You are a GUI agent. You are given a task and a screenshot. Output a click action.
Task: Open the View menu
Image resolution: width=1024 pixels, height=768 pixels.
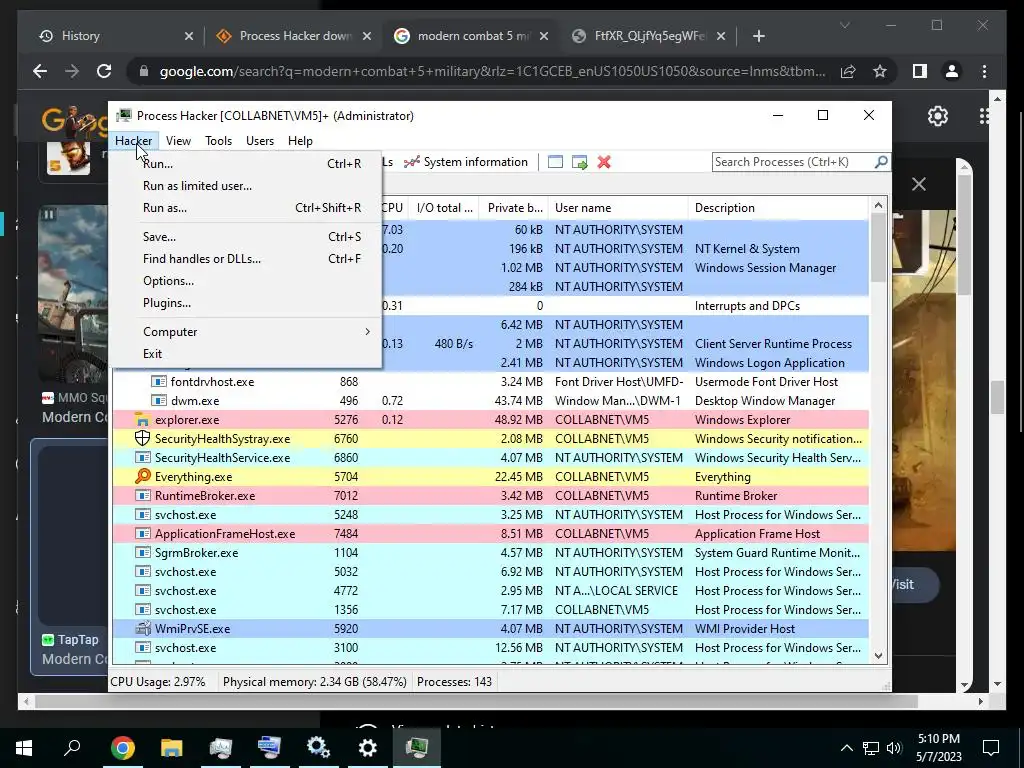pyautogui.click(x=178, y=140)
